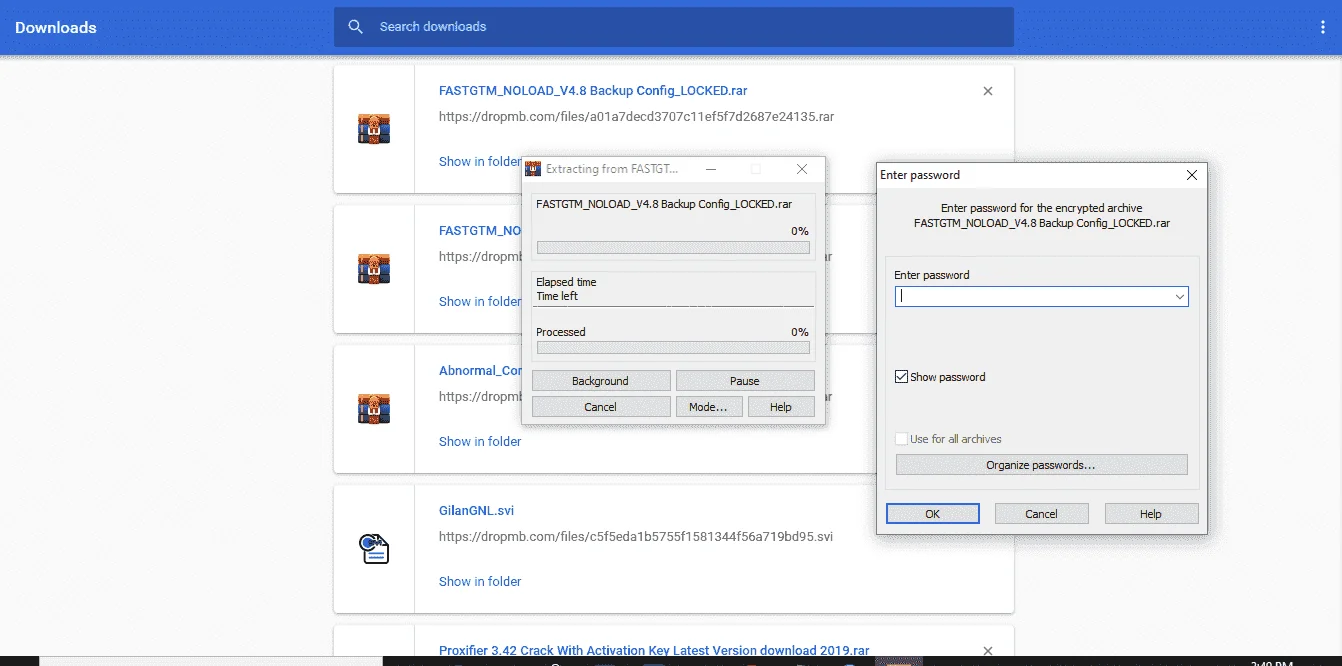Show GilanGNL.svi in folder
The width and height of the screenshot is (1342, 666).
480,582
